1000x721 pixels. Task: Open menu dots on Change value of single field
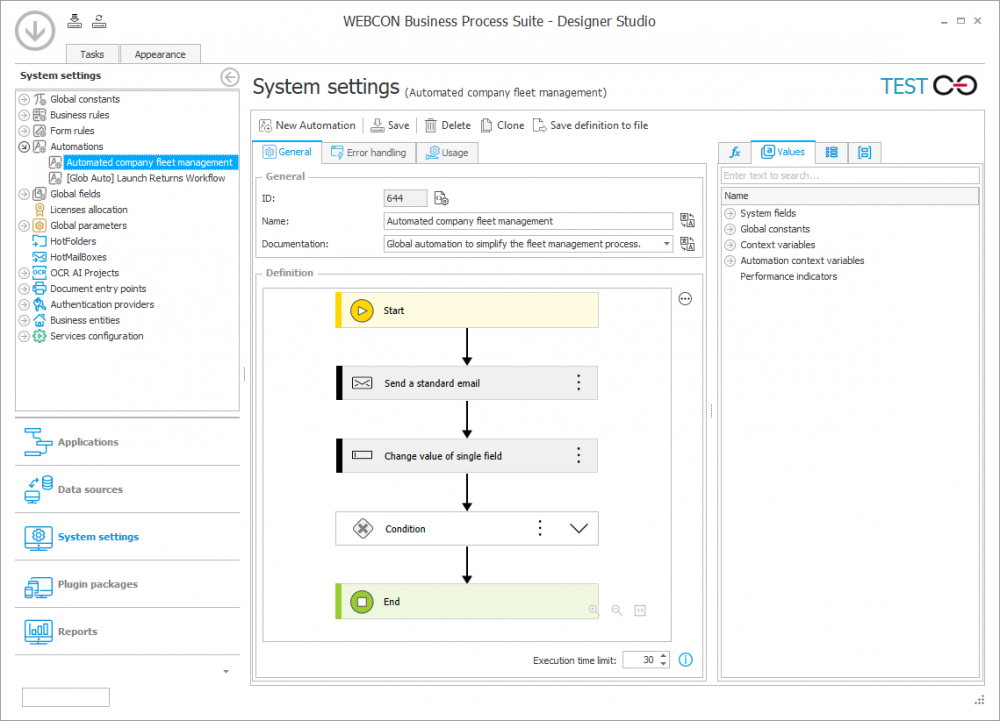[578, 455]
